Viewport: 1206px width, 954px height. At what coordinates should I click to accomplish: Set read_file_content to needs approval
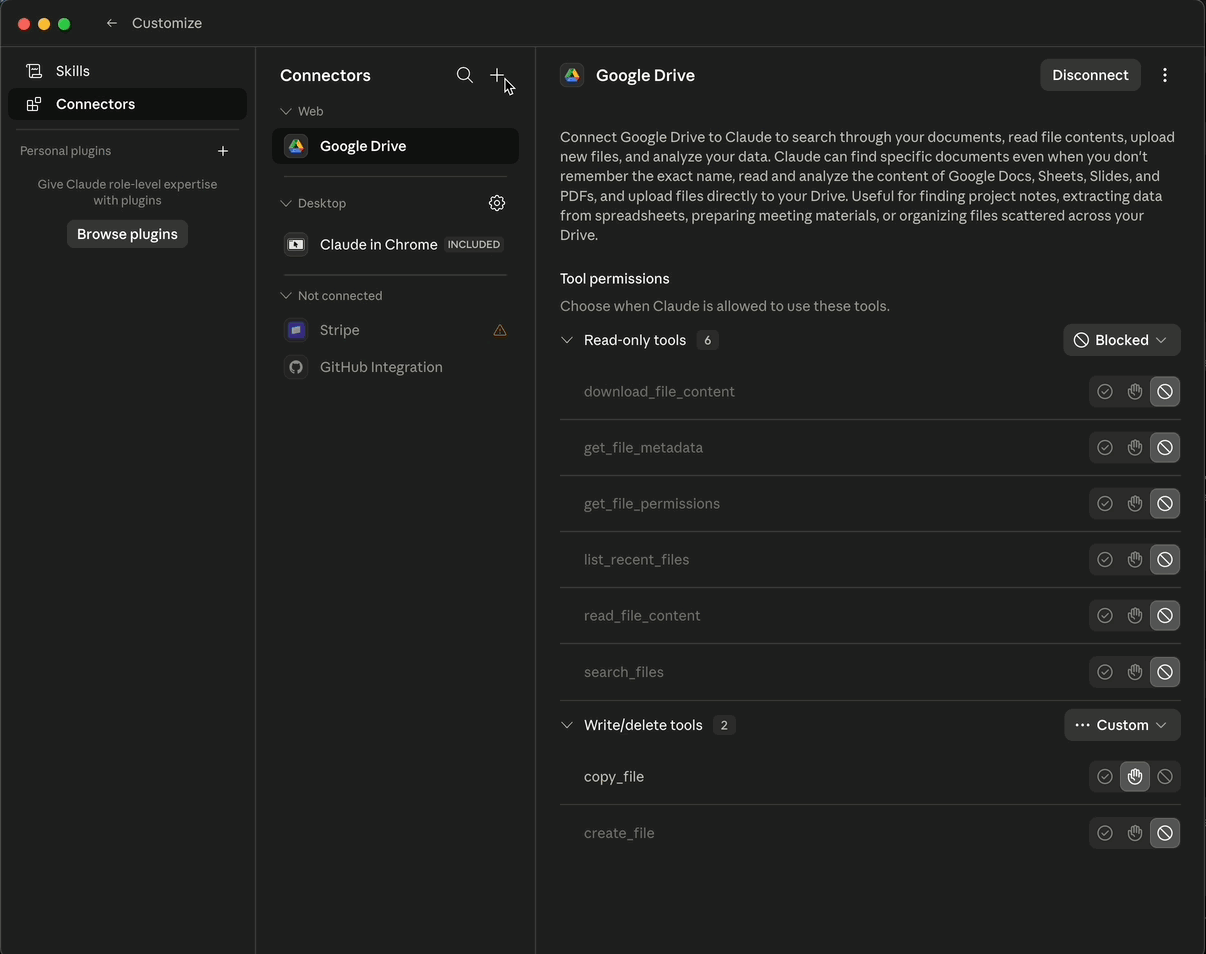pos(1135,616)
